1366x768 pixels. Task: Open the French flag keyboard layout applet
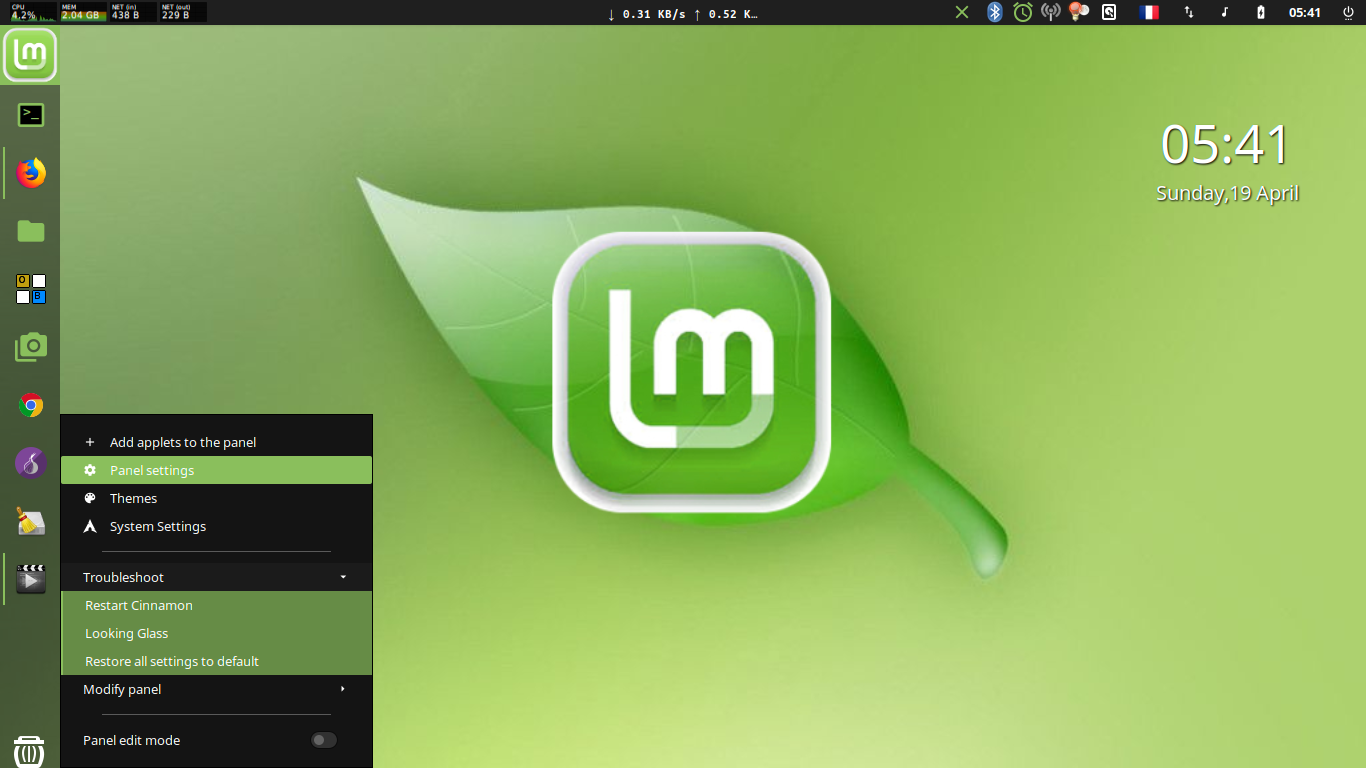tap(1148, 12)
